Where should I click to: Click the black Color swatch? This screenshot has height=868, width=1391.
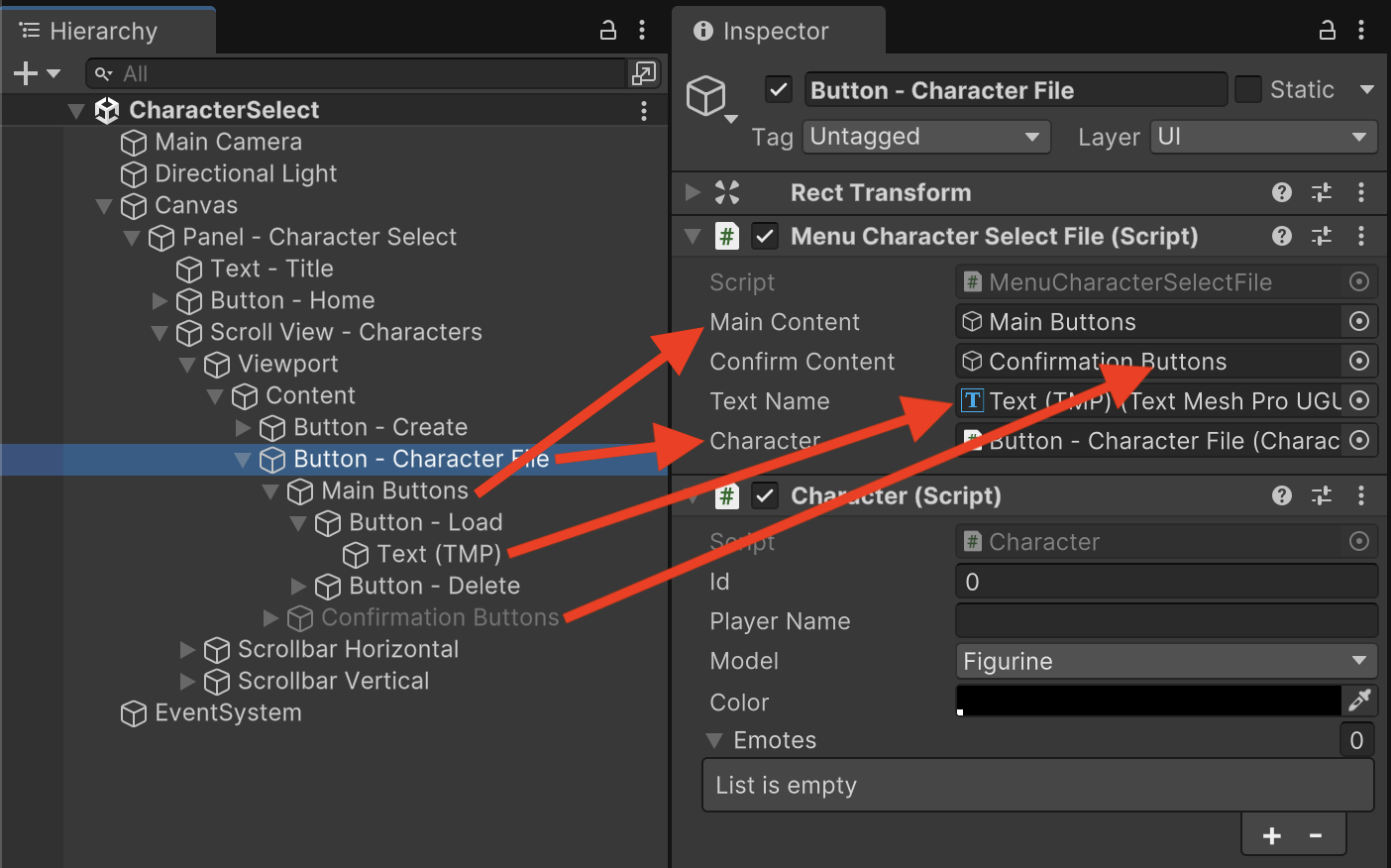1147,701
